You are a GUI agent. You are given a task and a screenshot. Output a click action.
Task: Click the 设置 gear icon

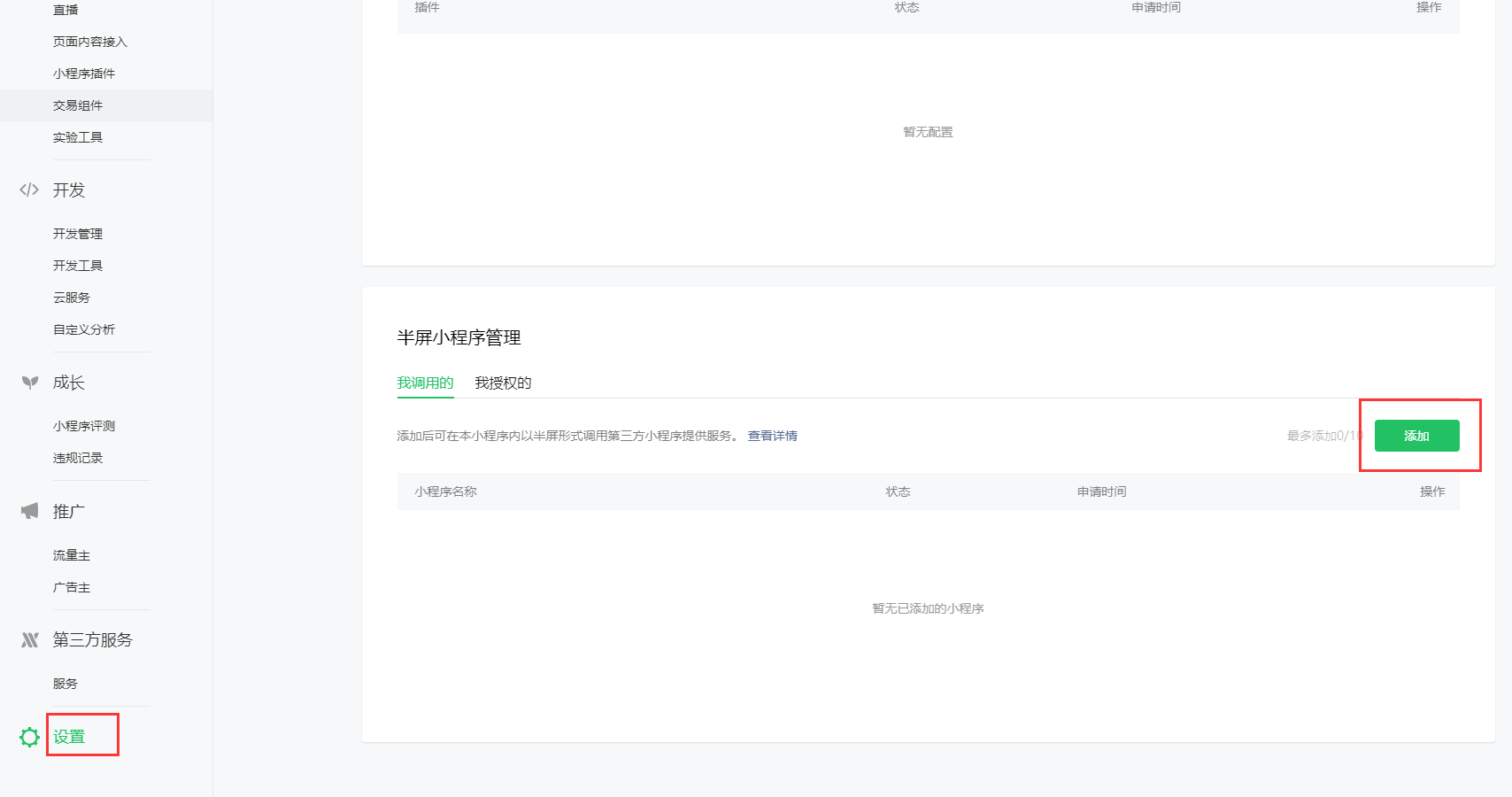[29, 737]
